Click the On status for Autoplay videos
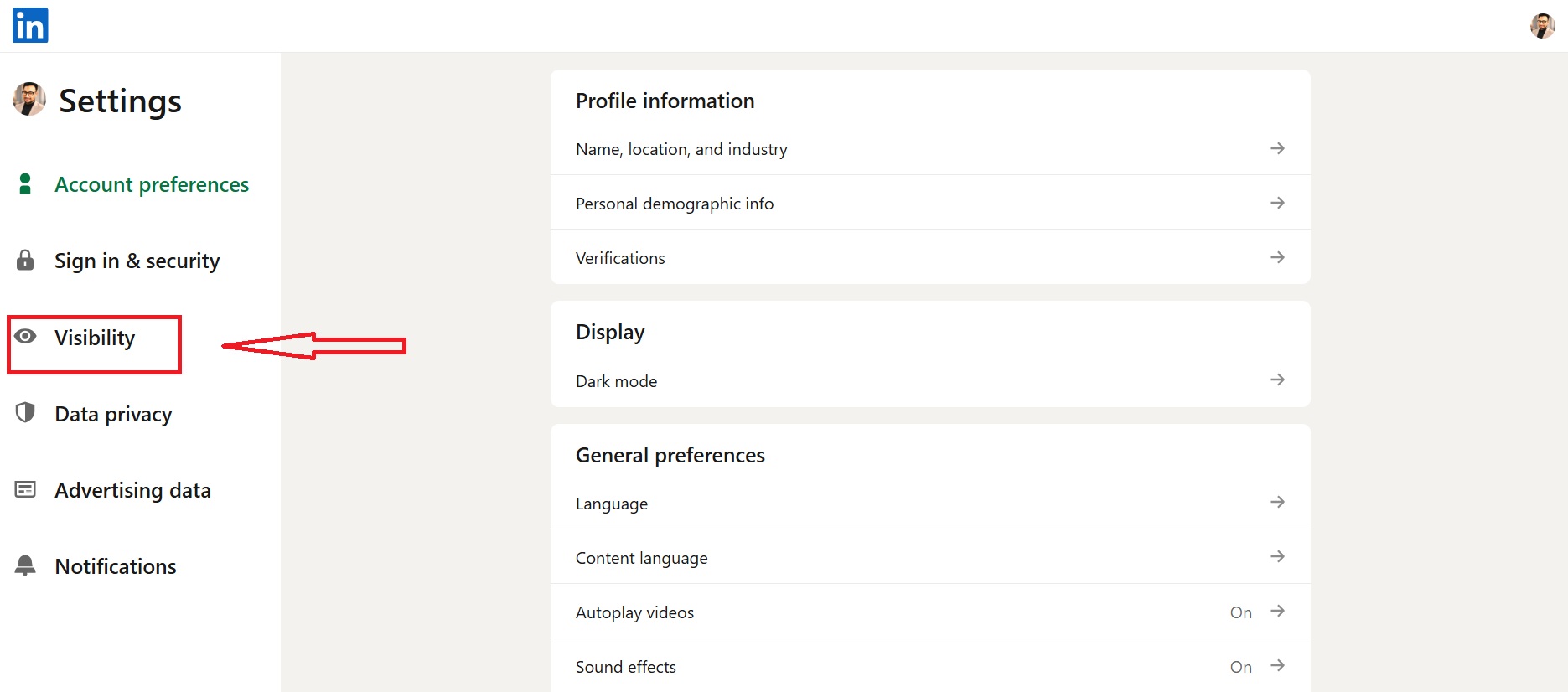The width and height of the screenshot is (1568, 692). 1241,612
